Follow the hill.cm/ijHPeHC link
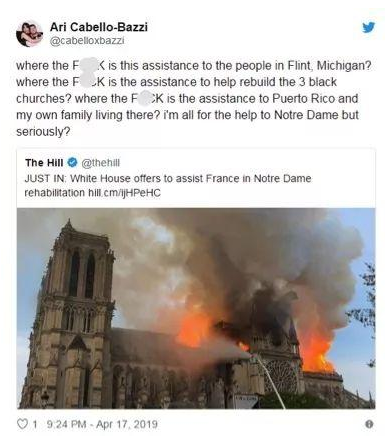The height and width of the screenshot is (441, 385). 124,193
